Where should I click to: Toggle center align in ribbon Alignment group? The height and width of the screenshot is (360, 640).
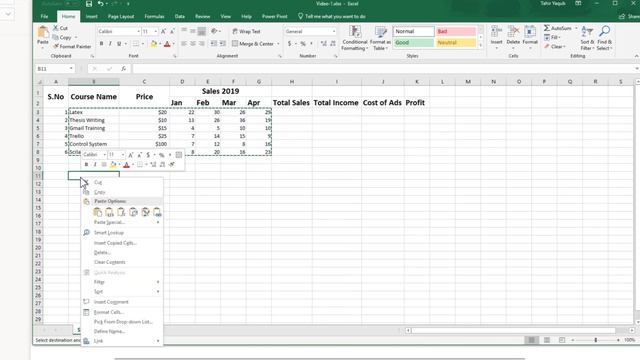[193, 43]
